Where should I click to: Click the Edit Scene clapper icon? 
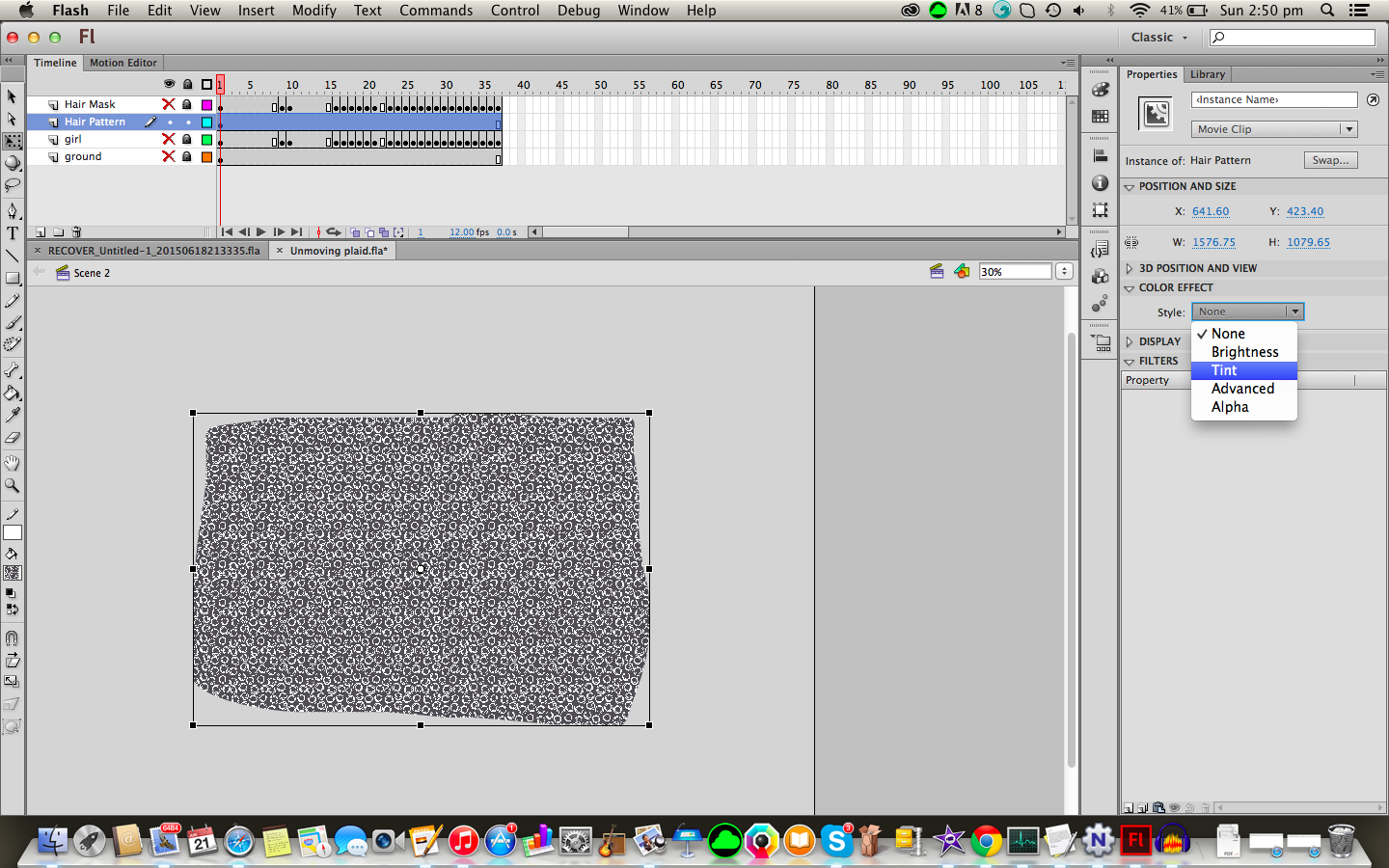coord(936,272)
